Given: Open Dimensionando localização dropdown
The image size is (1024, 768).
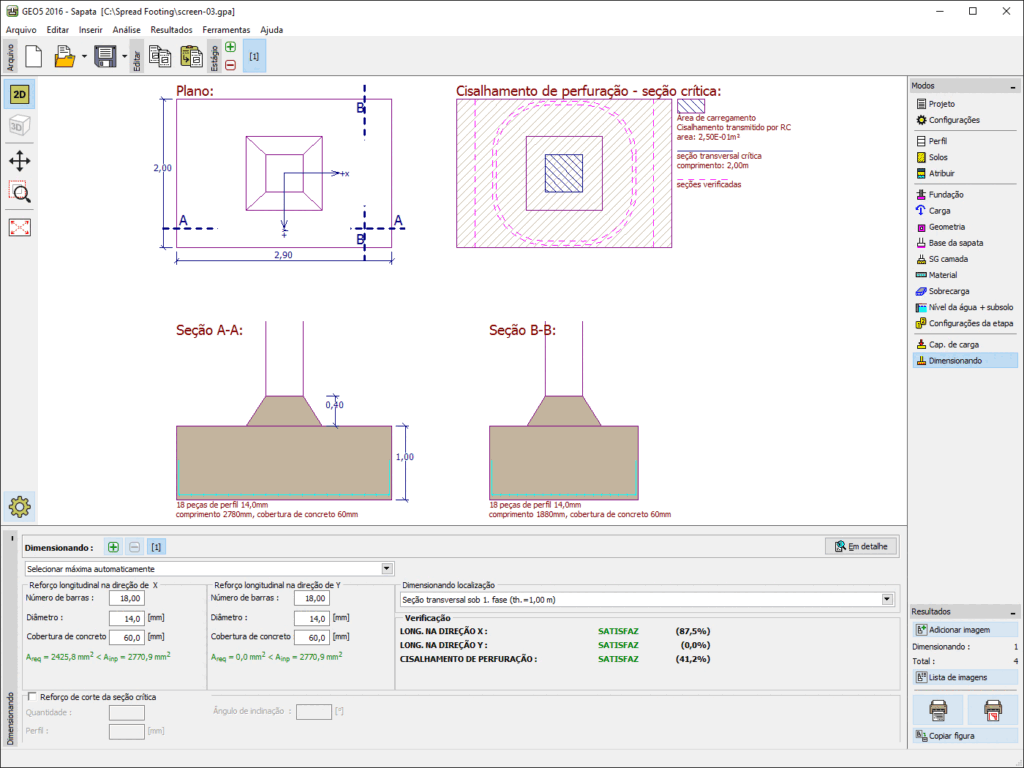Looking at the screenshot, I should tap(647, 600).
